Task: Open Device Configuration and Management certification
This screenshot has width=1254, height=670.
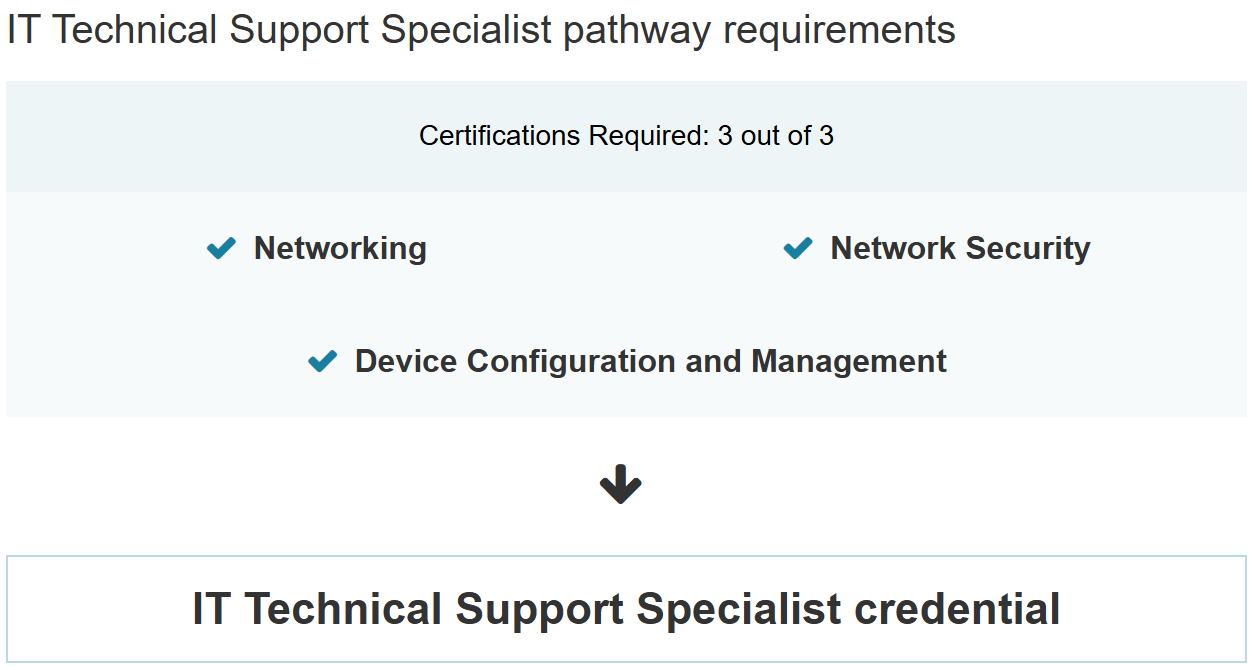Action: (650, 361)
